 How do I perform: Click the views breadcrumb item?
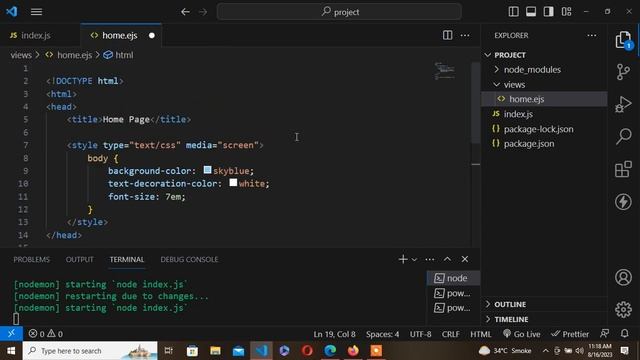(21, 55)
